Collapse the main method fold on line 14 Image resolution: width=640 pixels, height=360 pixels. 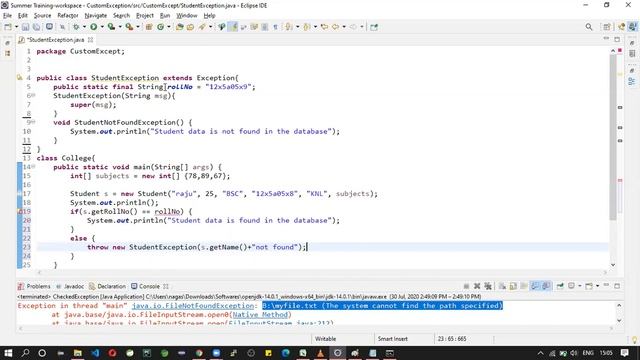(33, 167)
